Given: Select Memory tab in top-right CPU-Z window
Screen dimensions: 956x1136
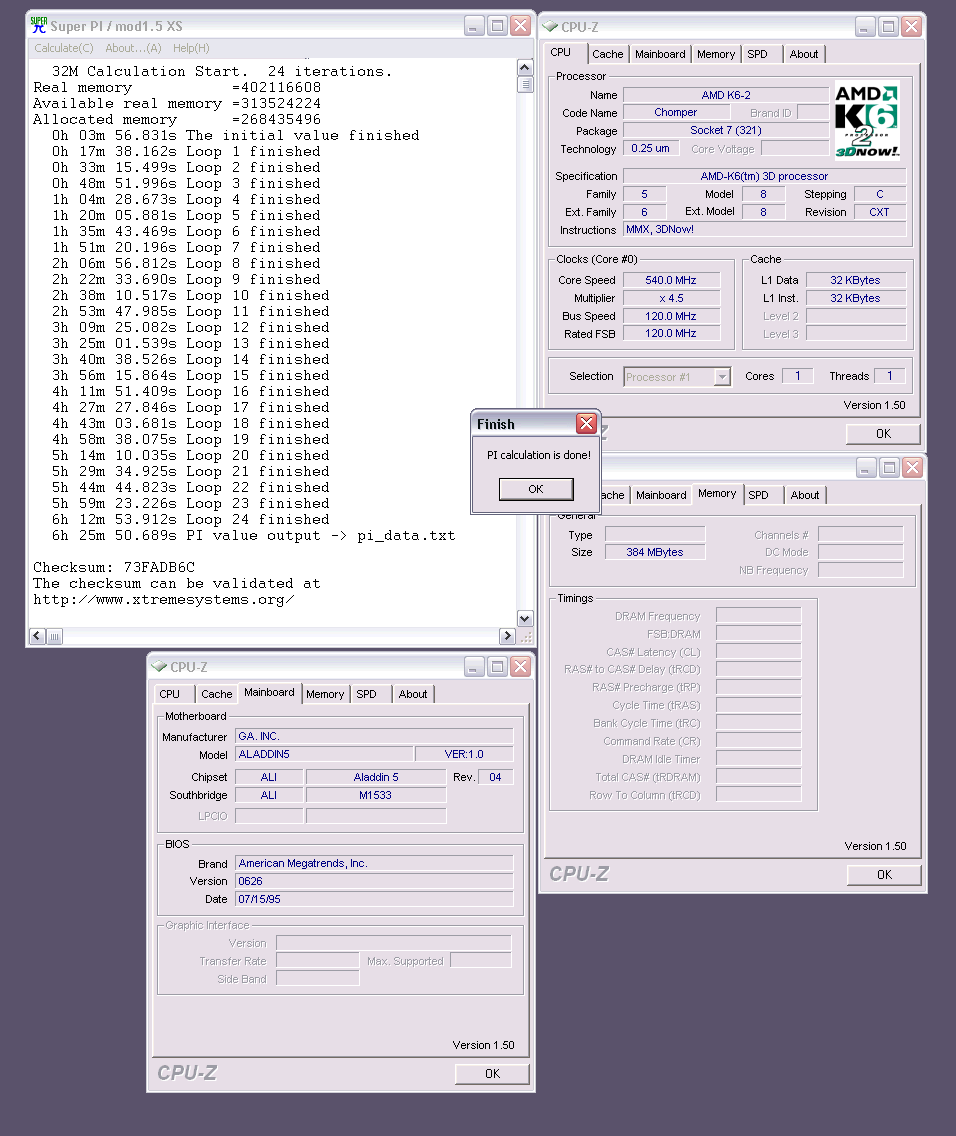Looking at the screenshot, I should (716, 54).
